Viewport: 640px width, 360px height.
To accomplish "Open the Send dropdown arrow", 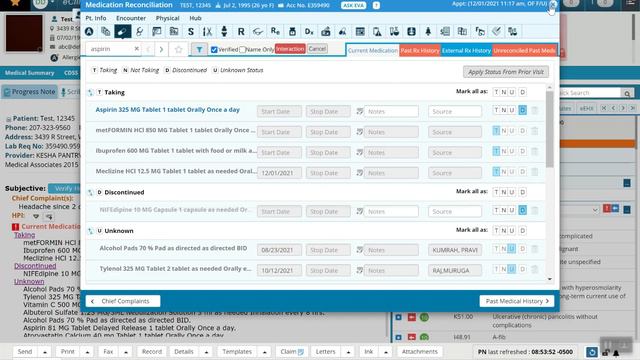I will (x=45, y=352).
